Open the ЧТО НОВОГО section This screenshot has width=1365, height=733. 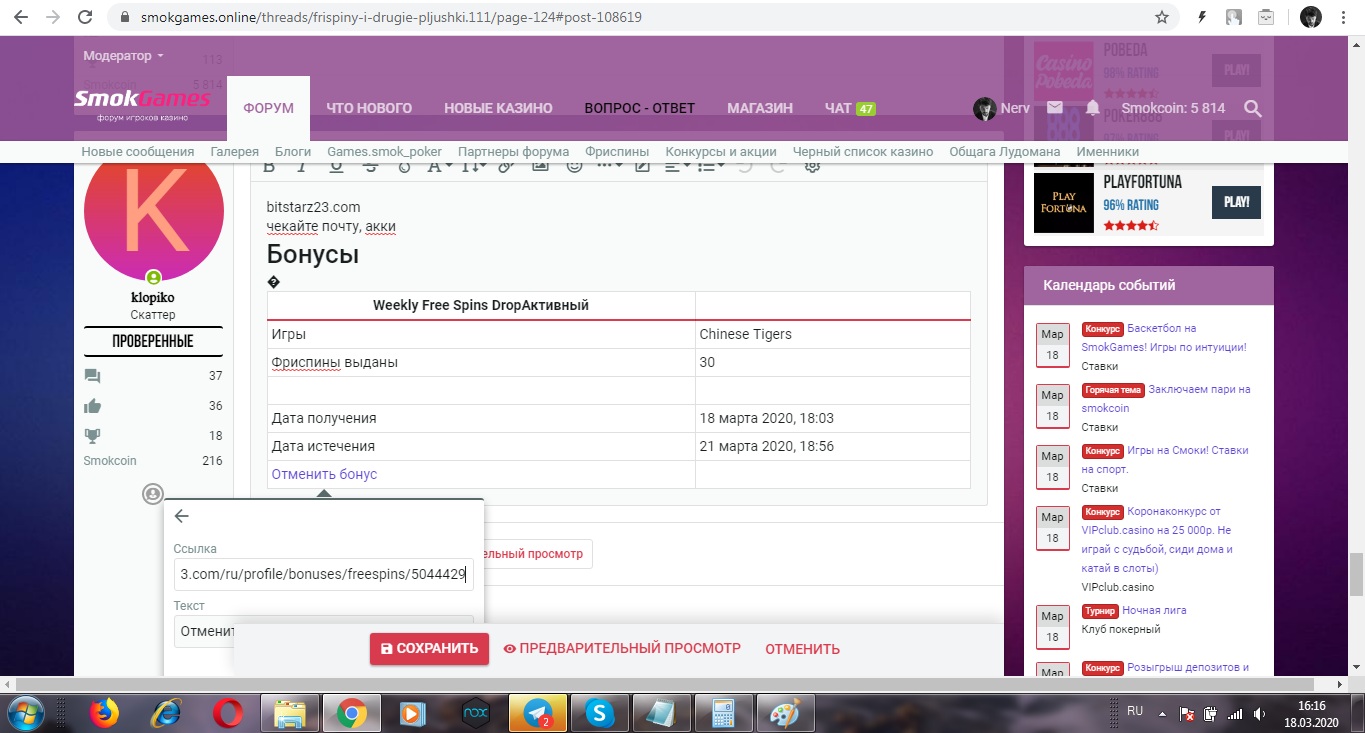(369, 108)
